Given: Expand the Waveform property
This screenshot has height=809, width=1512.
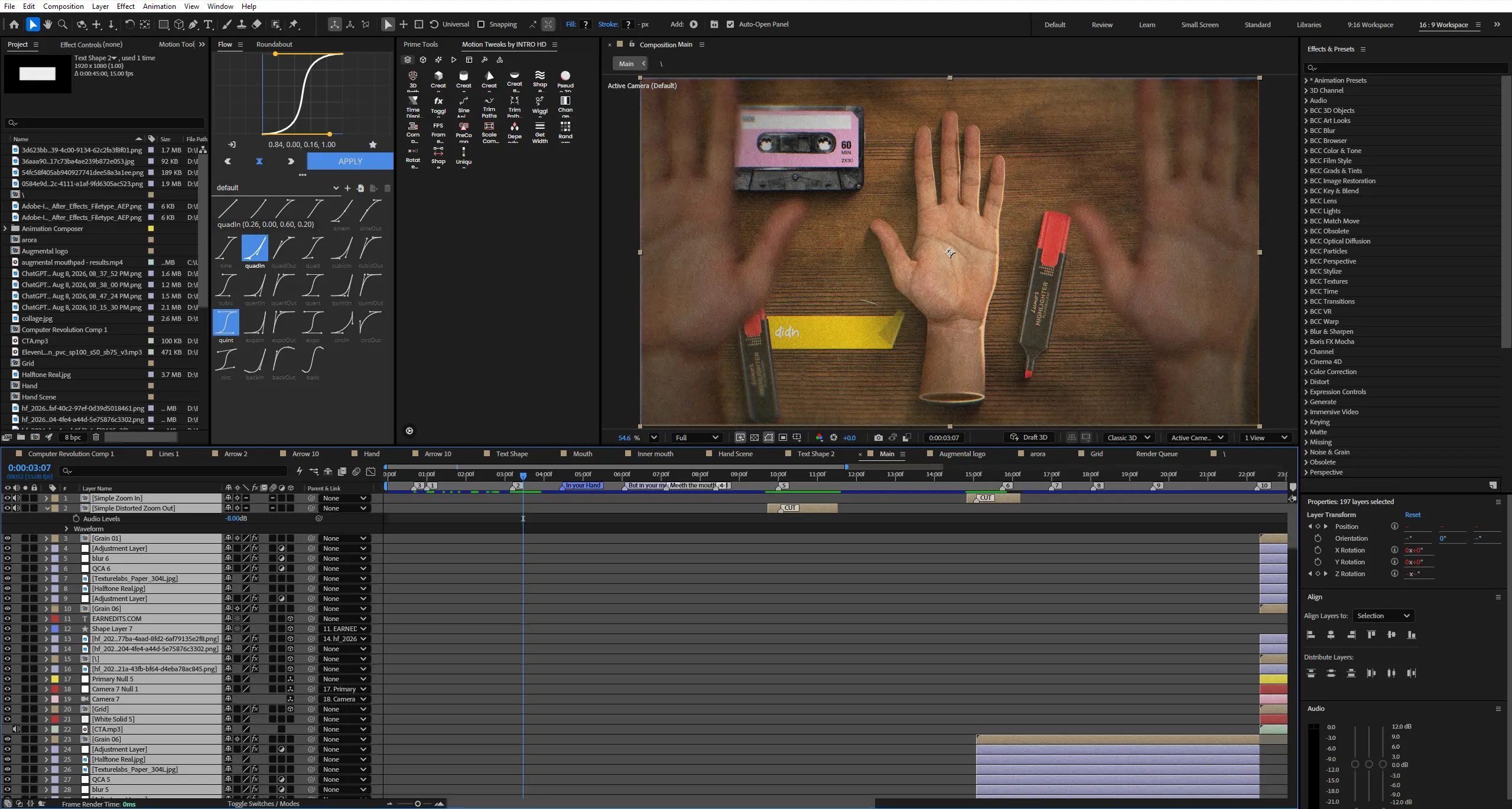Looking at the screenshot, I should pos(66,529).
